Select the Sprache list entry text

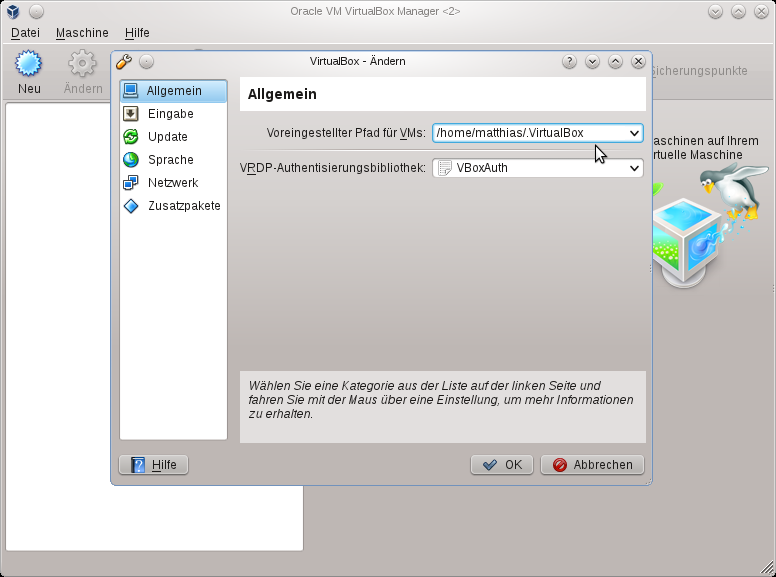[x=171, y=160]
